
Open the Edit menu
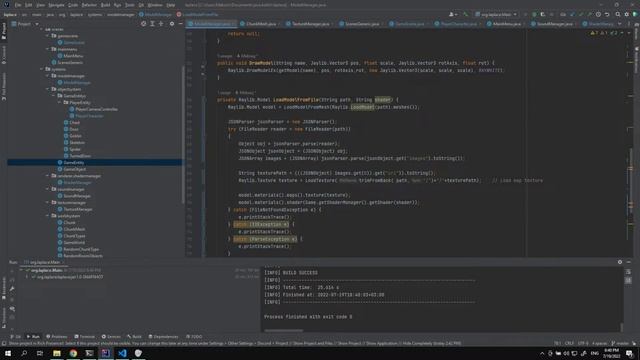[28, 5]
